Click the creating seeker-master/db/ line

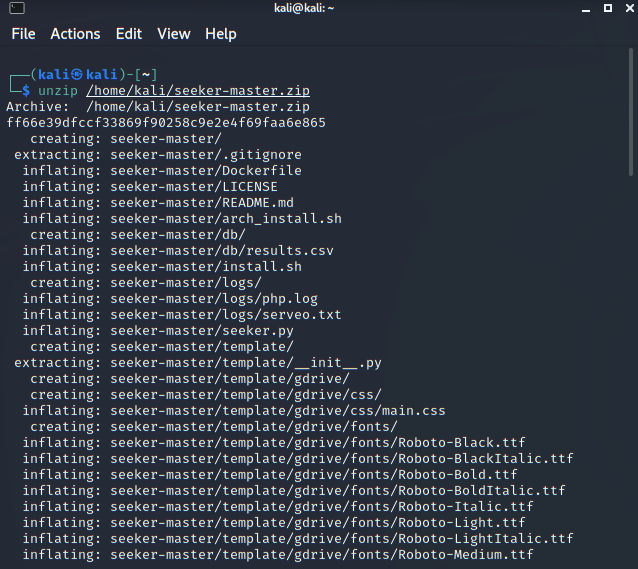click(138, 234)
